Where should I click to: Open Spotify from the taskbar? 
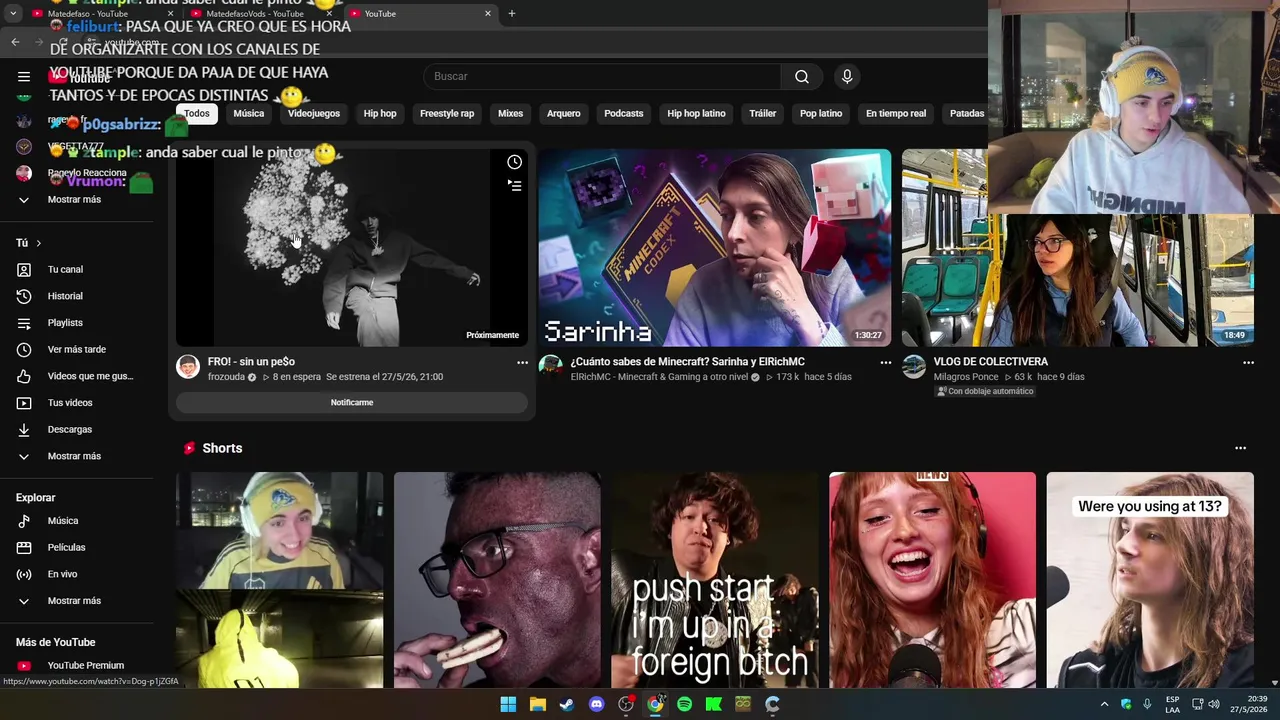pos(684,704)
